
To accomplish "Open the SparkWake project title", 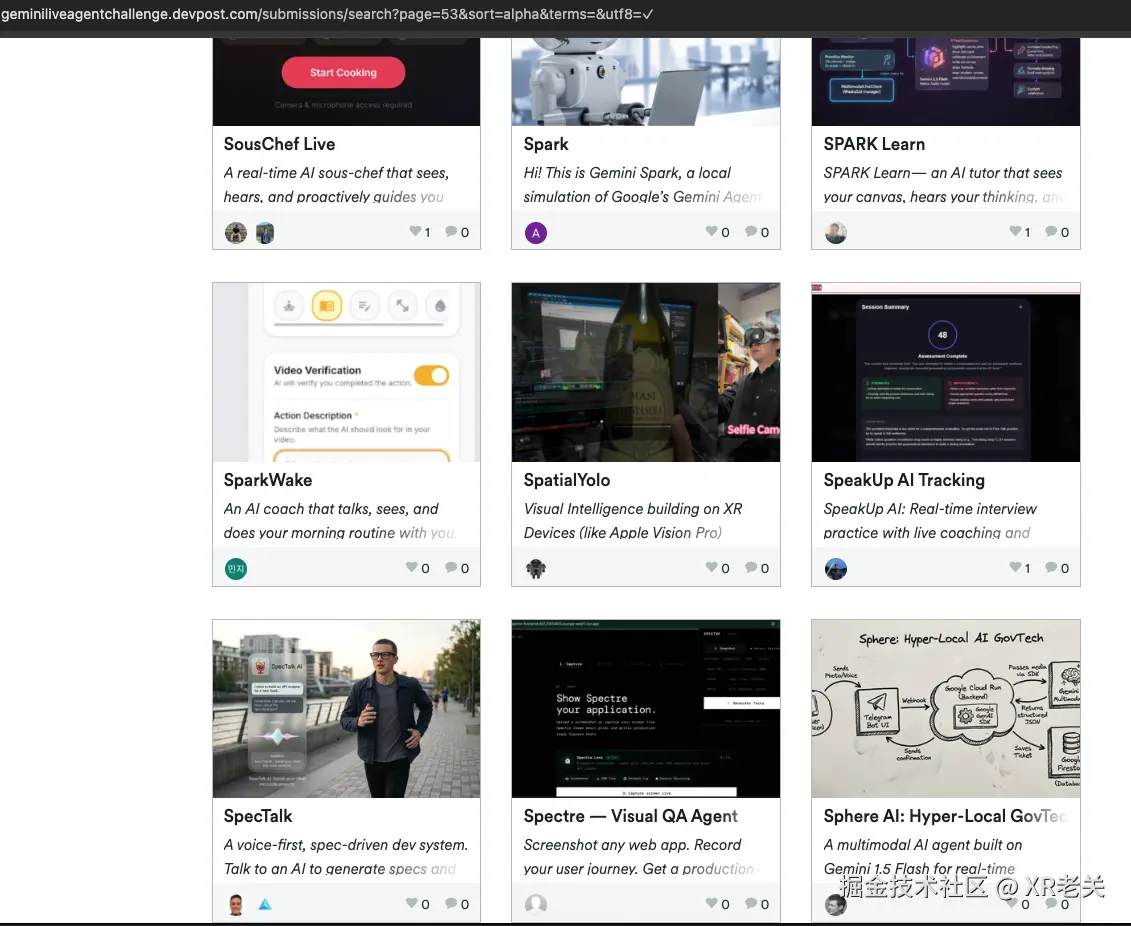I will [268, 480].
